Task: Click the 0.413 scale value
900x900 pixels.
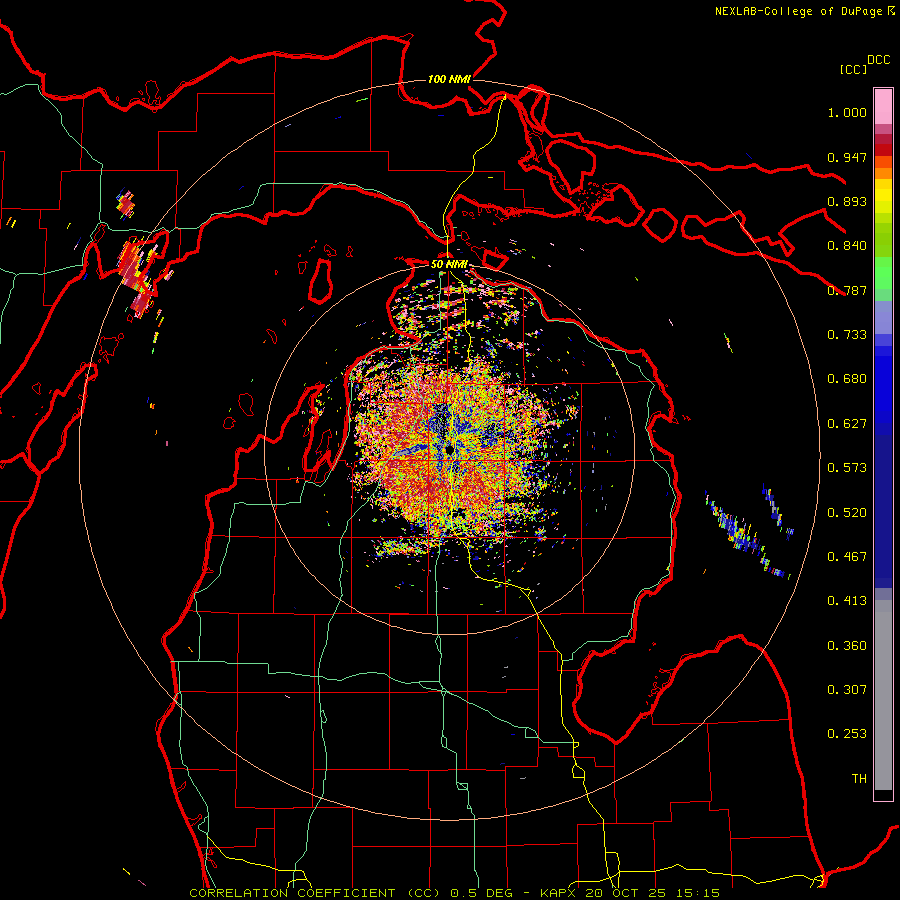Action: pos(847,601)
